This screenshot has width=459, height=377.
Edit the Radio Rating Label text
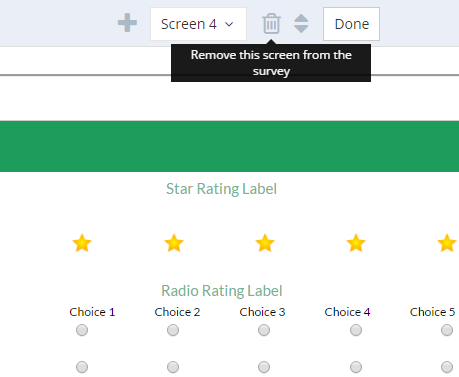coord(222,291)
